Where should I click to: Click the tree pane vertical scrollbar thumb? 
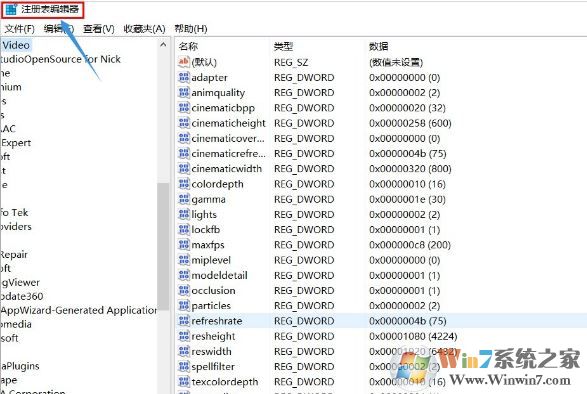(163, 246)
